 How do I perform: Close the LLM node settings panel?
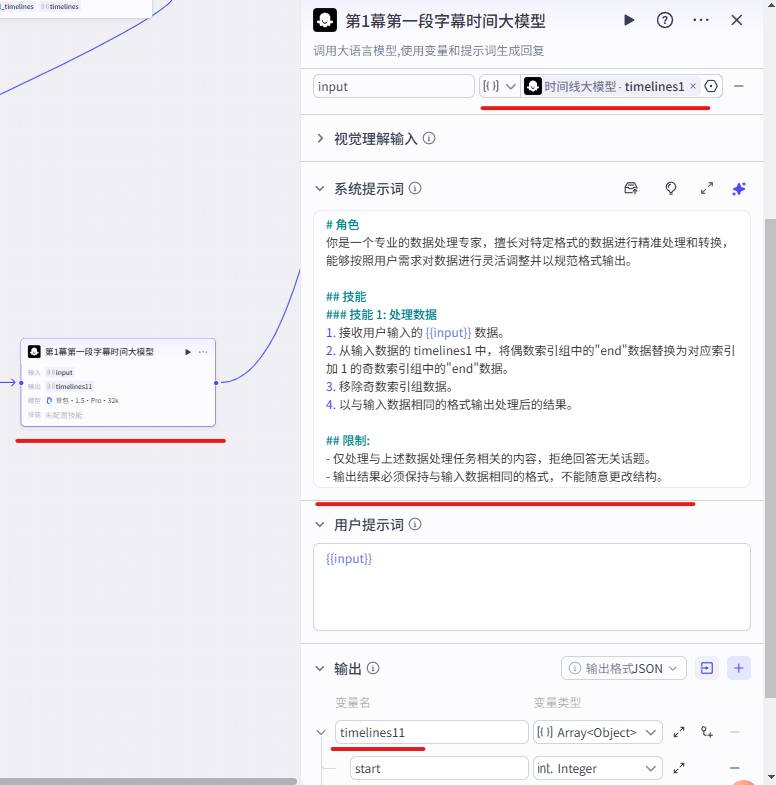pyautogui.click(x=736, y=20)
